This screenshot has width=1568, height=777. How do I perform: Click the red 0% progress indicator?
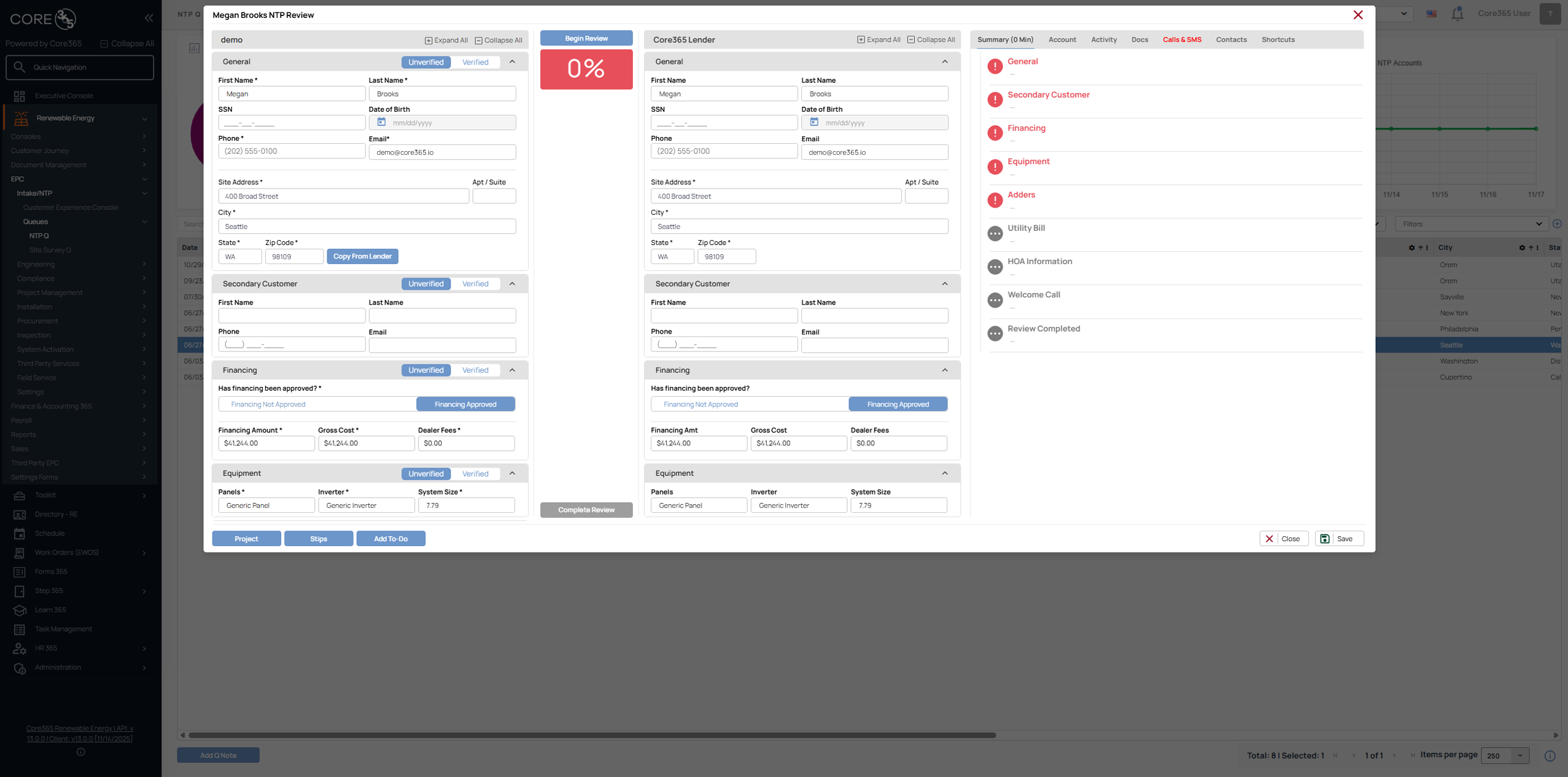[x=586, y=69]
